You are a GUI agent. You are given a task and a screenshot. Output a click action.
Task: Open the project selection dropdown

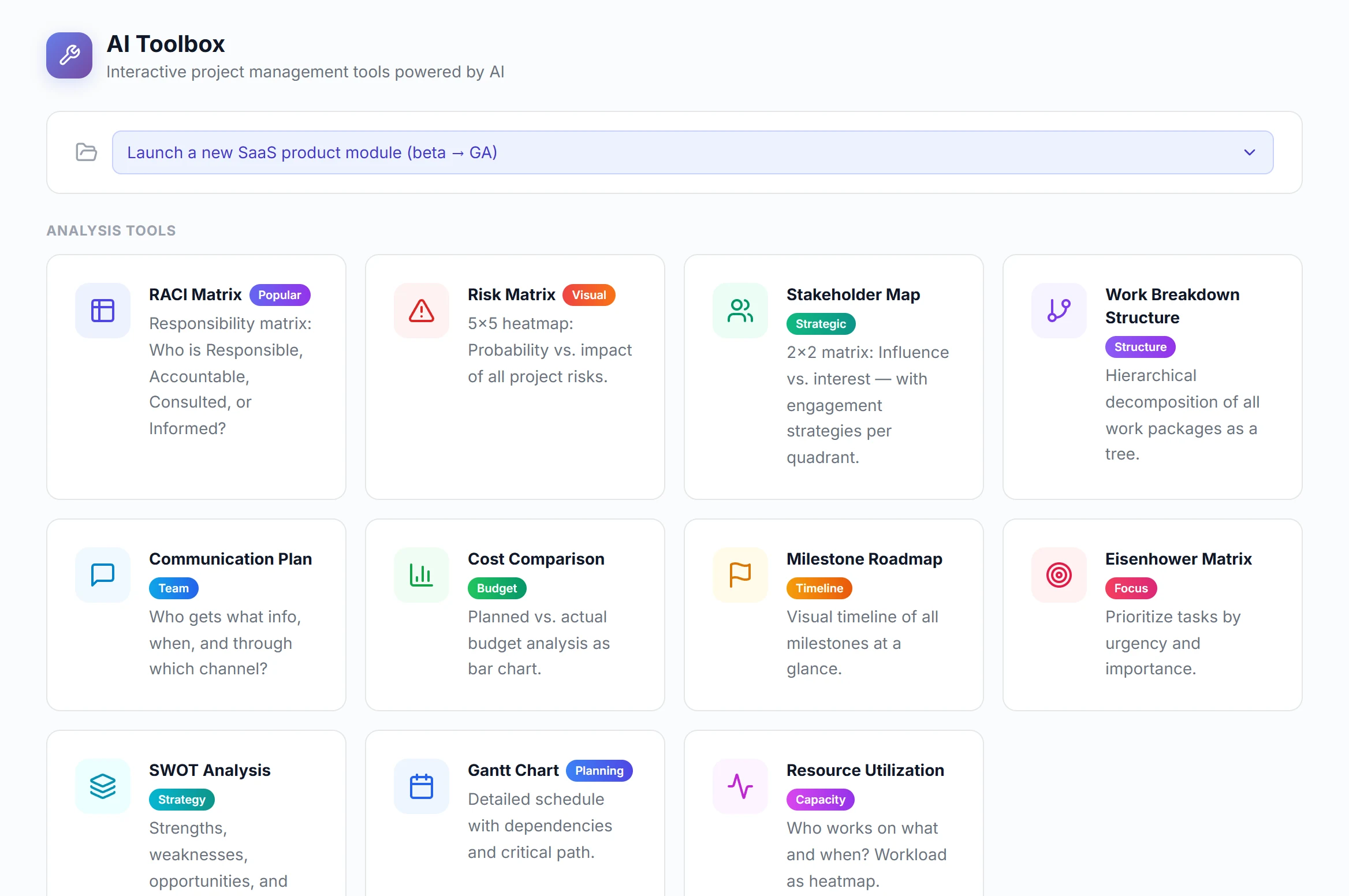(x=692, y=152)
